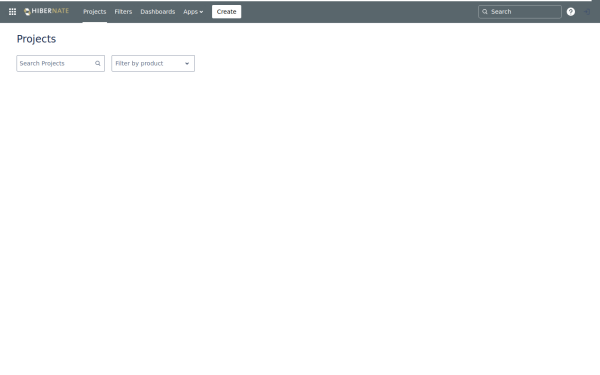Click the magnifier icon in Search Projects
The width and height of the screenshot is (600, 375).
[98, 64]
